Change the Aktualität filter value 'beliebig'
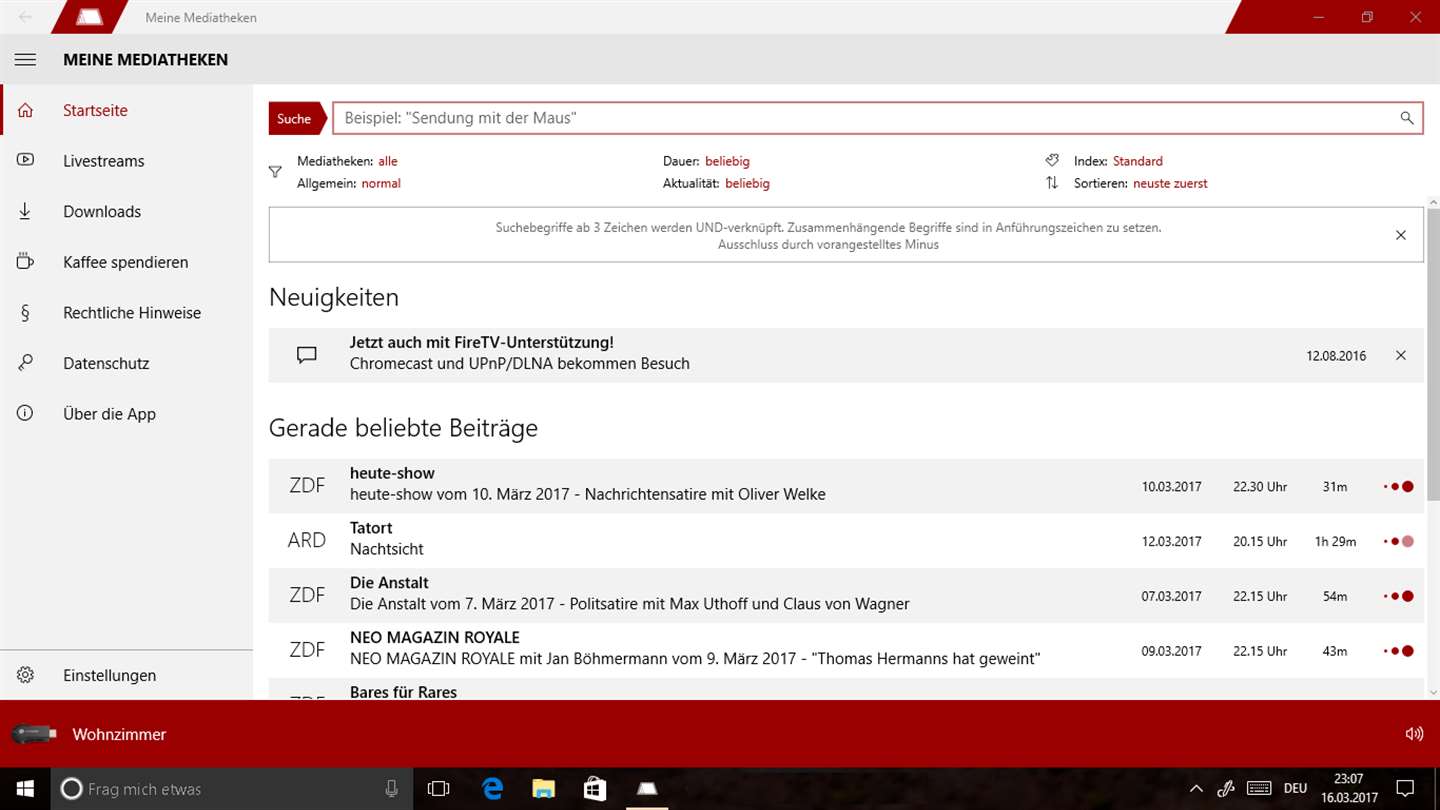 pos(747,184)
